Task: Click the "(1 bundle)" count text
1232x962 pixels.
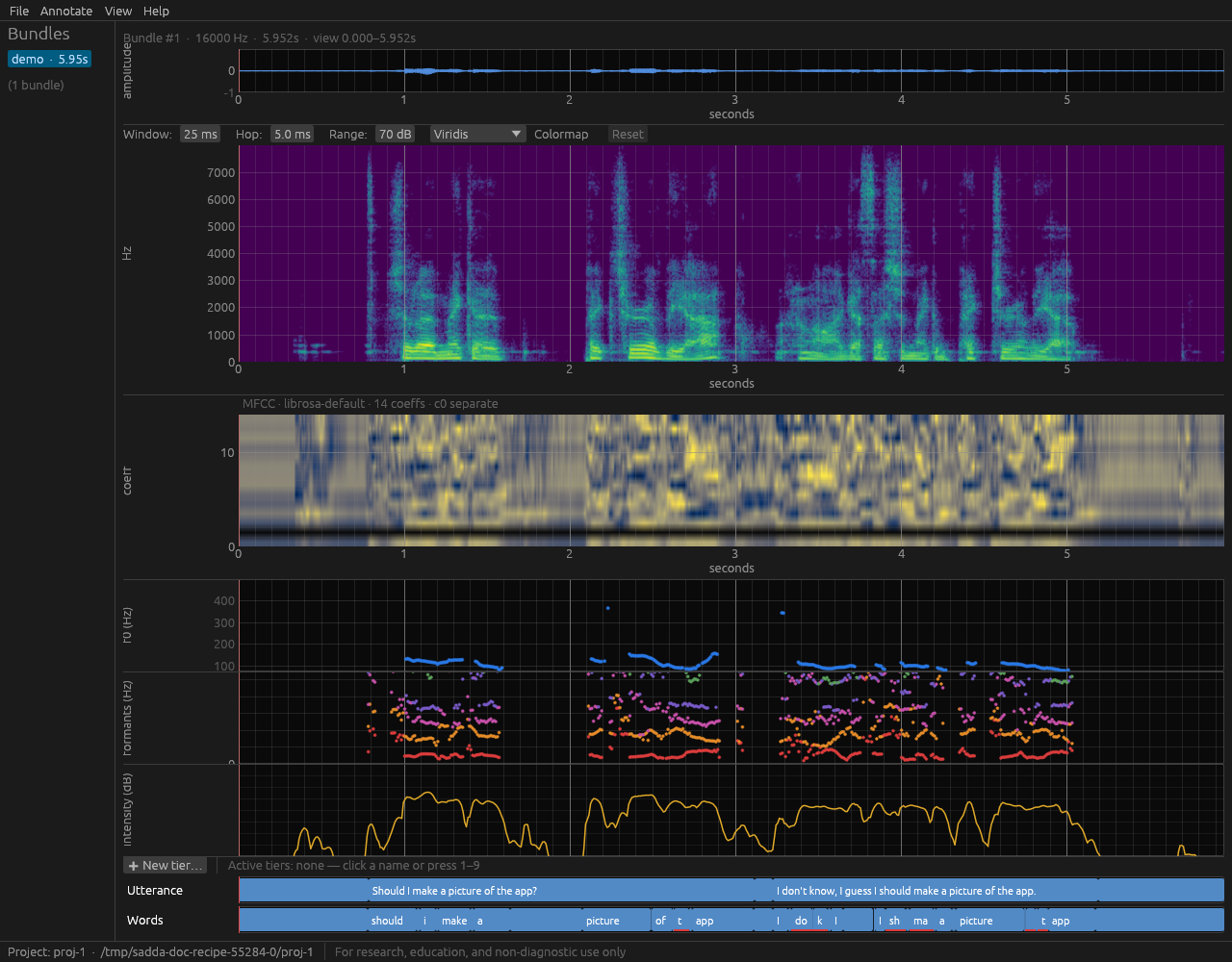Action: pos(37,85)
